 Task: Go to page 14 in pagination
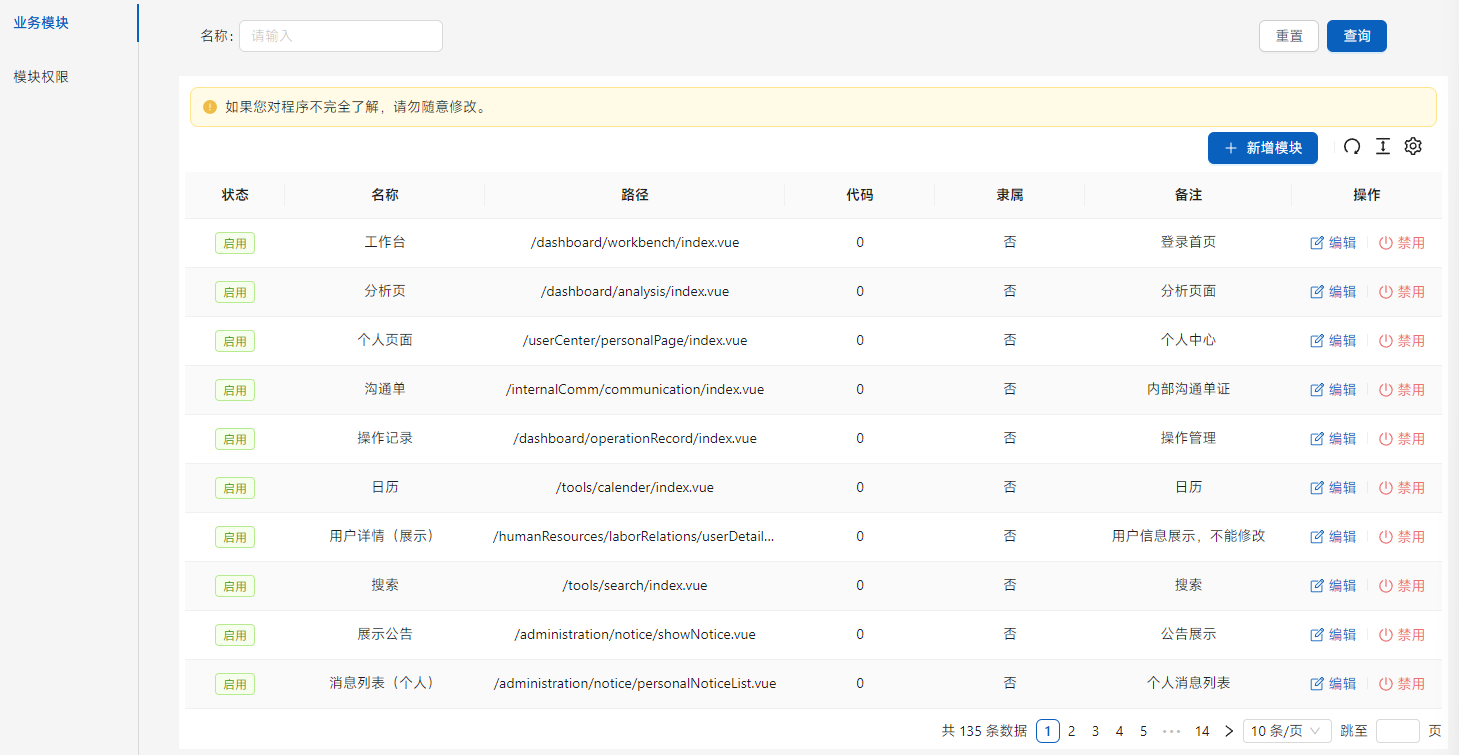click(x=1202, y=731)
